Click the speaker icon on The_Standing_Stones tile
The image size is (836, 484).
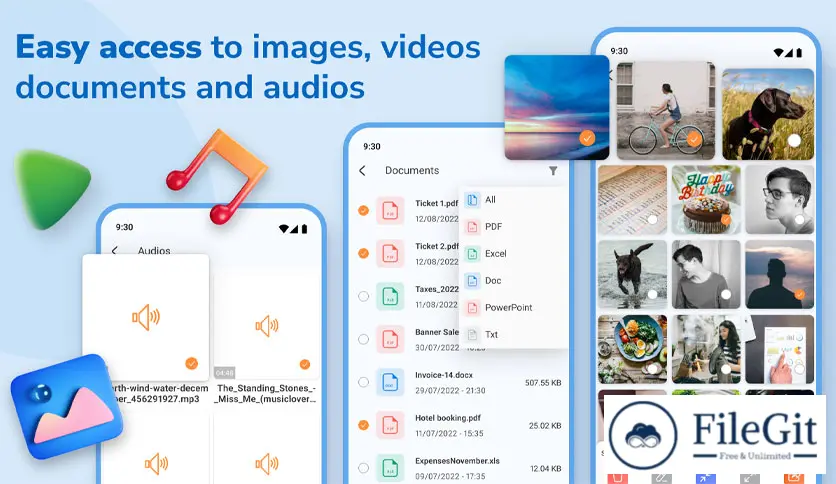click(267, 326)
